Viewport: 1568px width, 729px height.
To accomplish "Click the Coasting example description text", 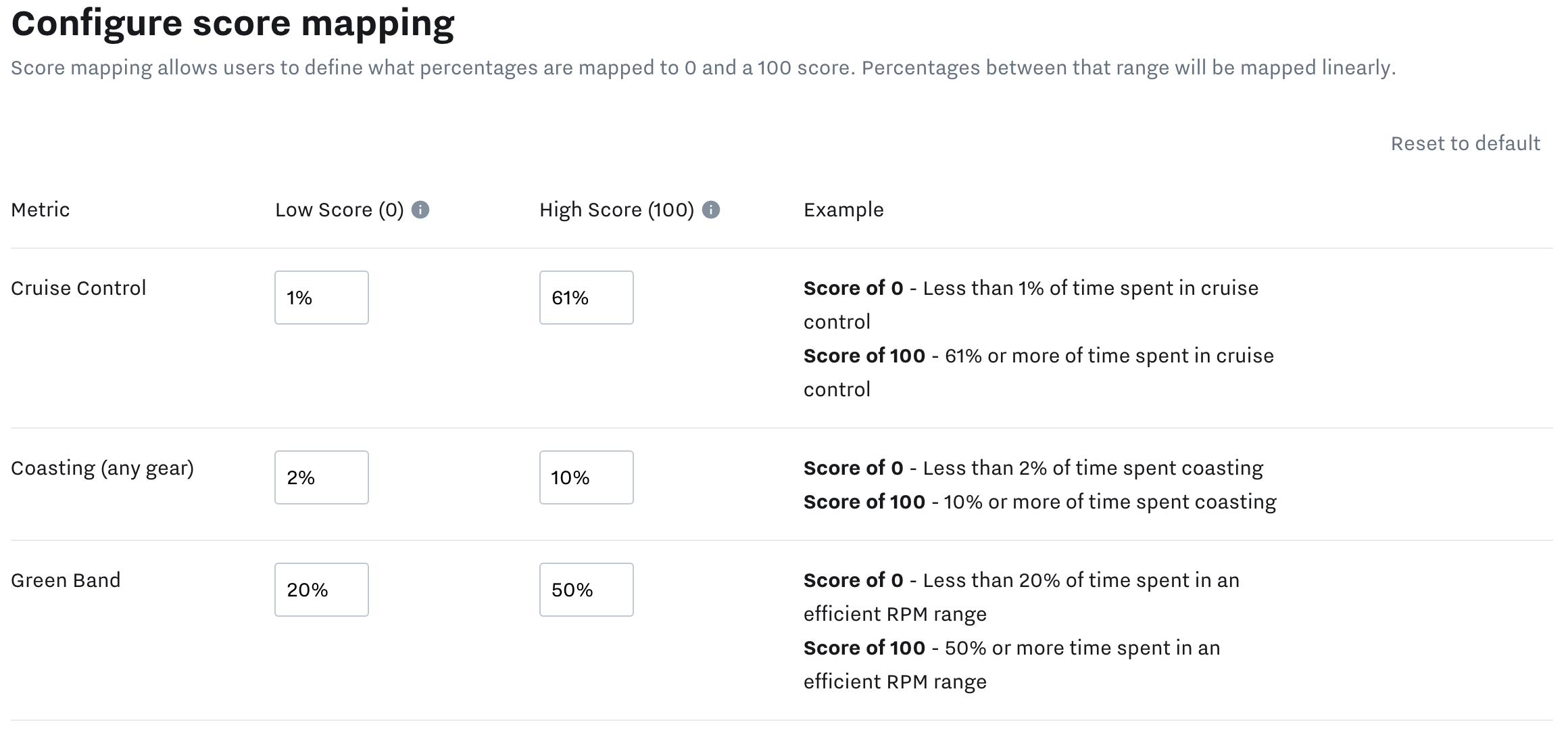I will tap(1039, 485).
